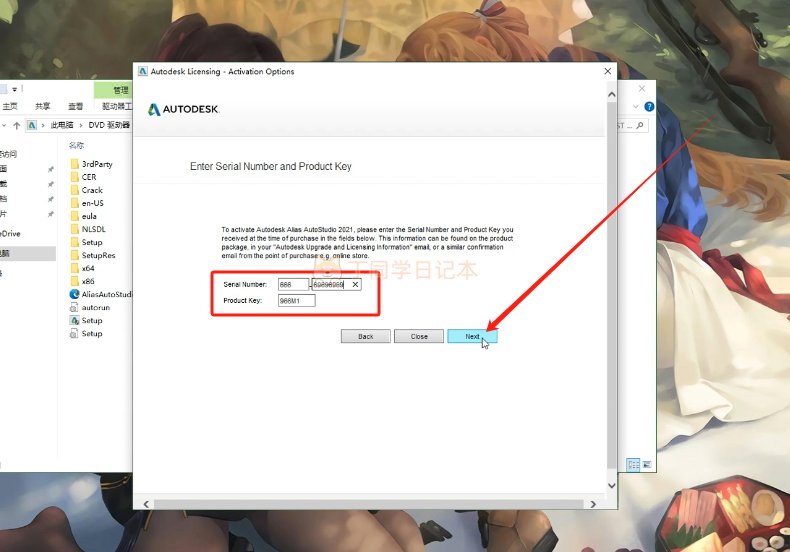Select the Setup application file with installer icon

tap(86, 320)
